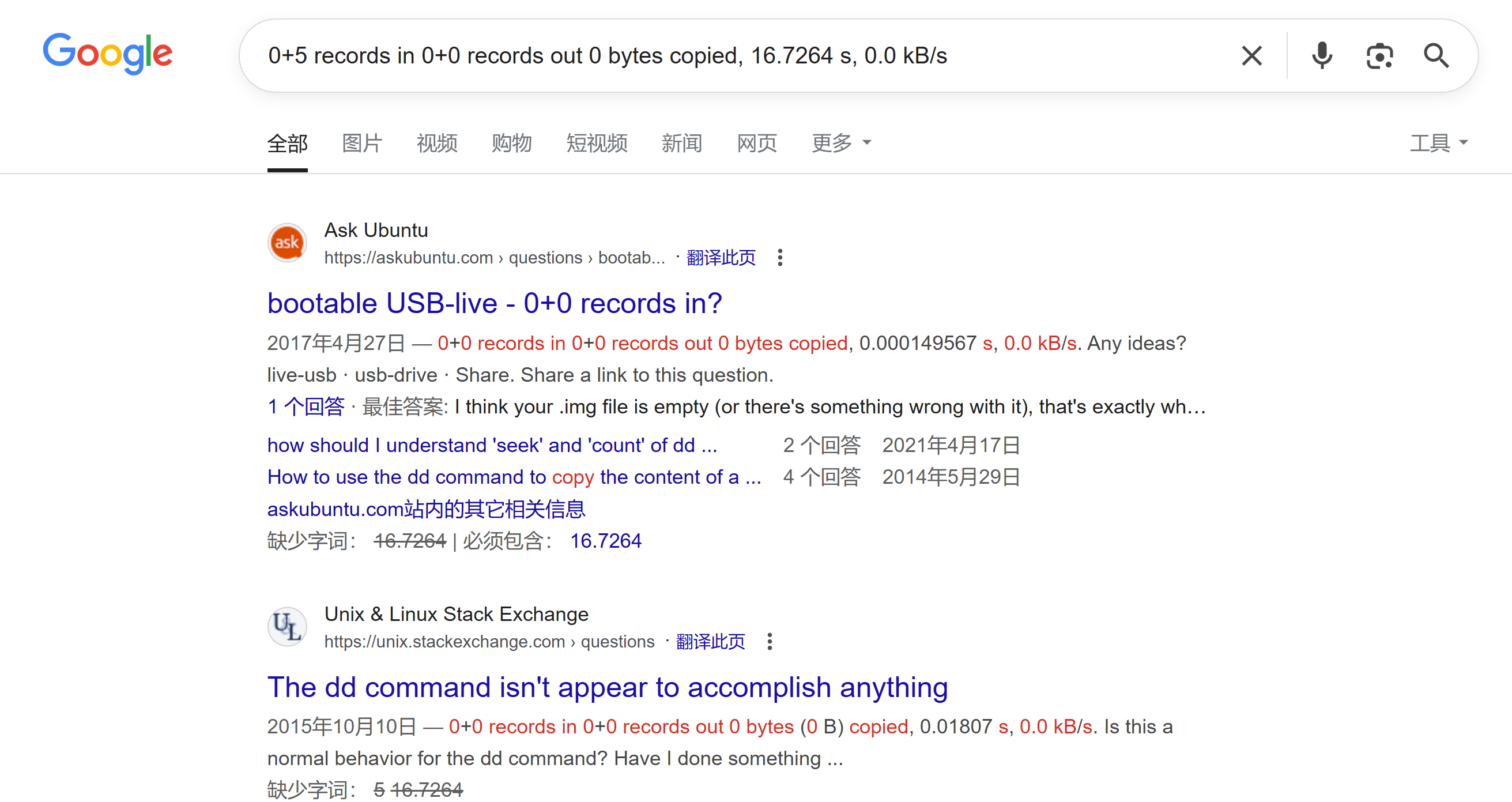Viewport: 1512px width, 802px height.
Task: Switch to the 图片 tab
Action: 362,142
